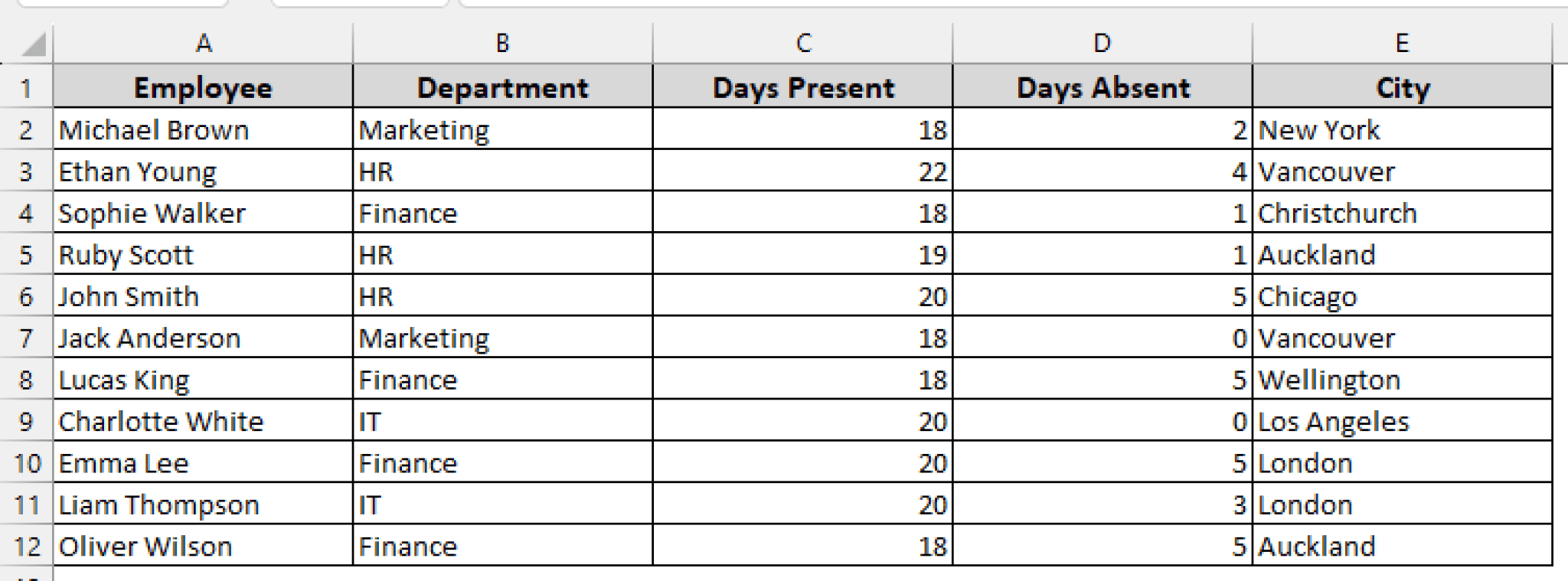Screen dimensions: 1568x581
Task: Select Ethan Young's Days Present cell
Action: tap(802, 171)
